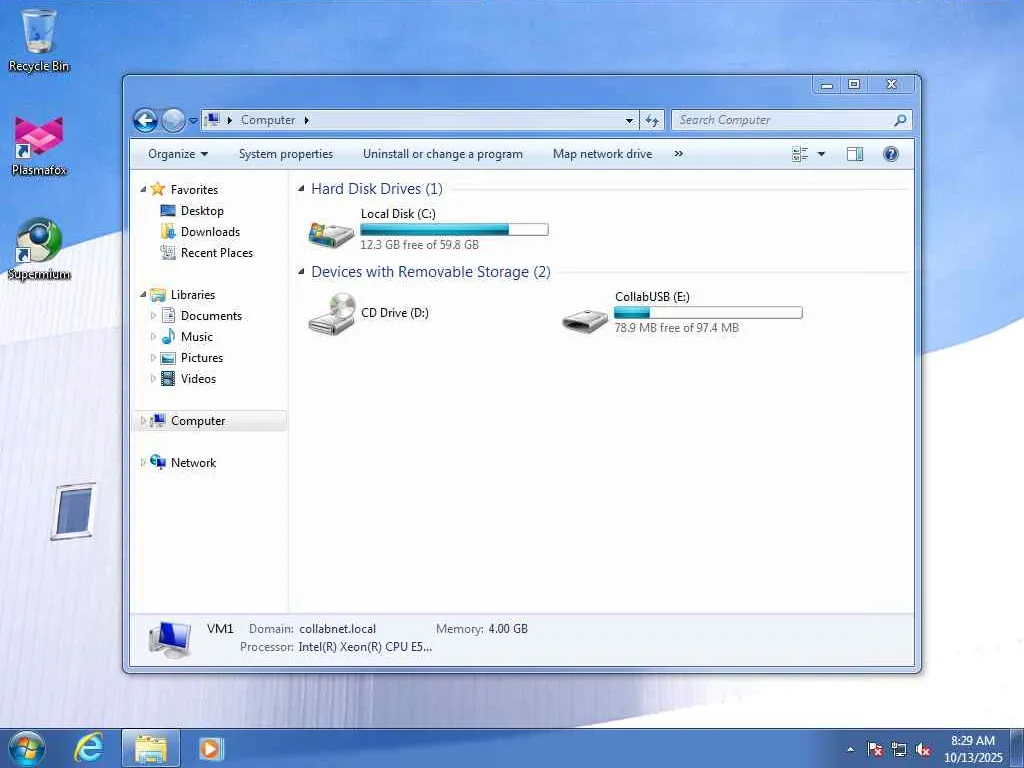The height and width of the screenshot is (768, 1024).
Task: Click the 12.3 GB free of 59.8 GB text
Action: (x=419, y=245)
